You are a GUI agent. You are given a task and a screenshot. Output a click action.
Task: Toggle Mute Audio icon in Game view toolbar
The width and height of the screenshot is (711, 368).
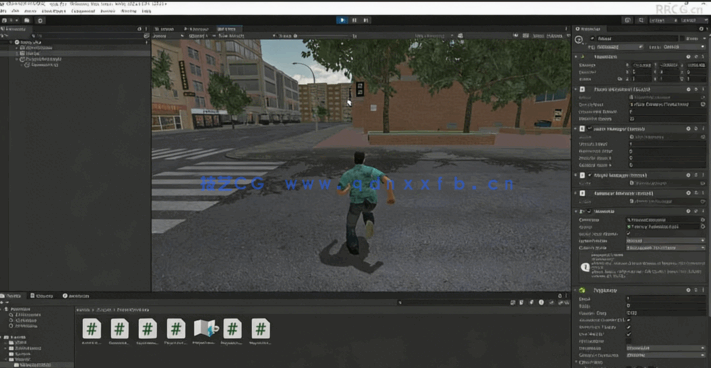click(x=516, y=36)
